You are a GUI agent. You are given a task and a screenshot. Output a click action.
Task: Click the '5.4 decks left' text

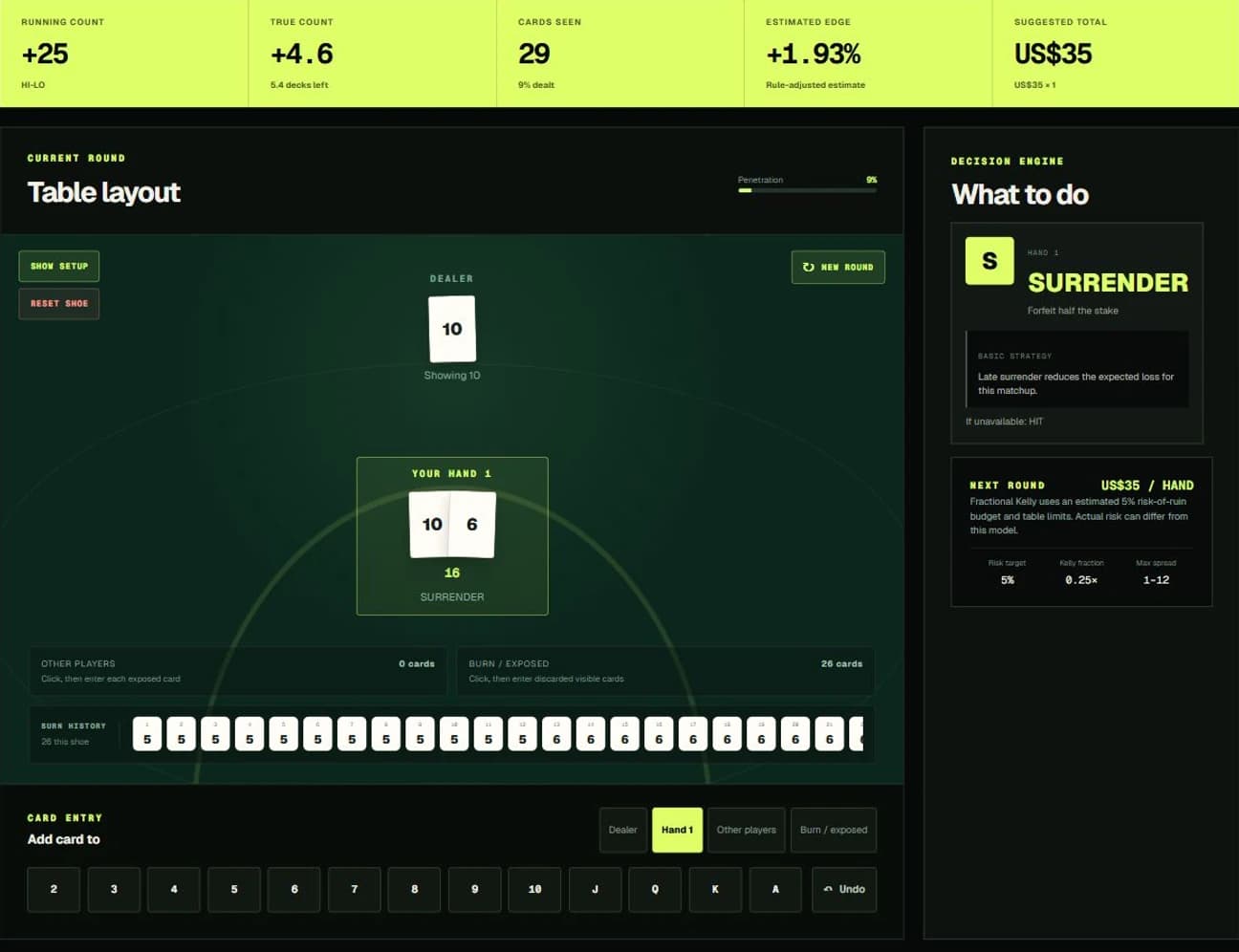coord(299,85)
